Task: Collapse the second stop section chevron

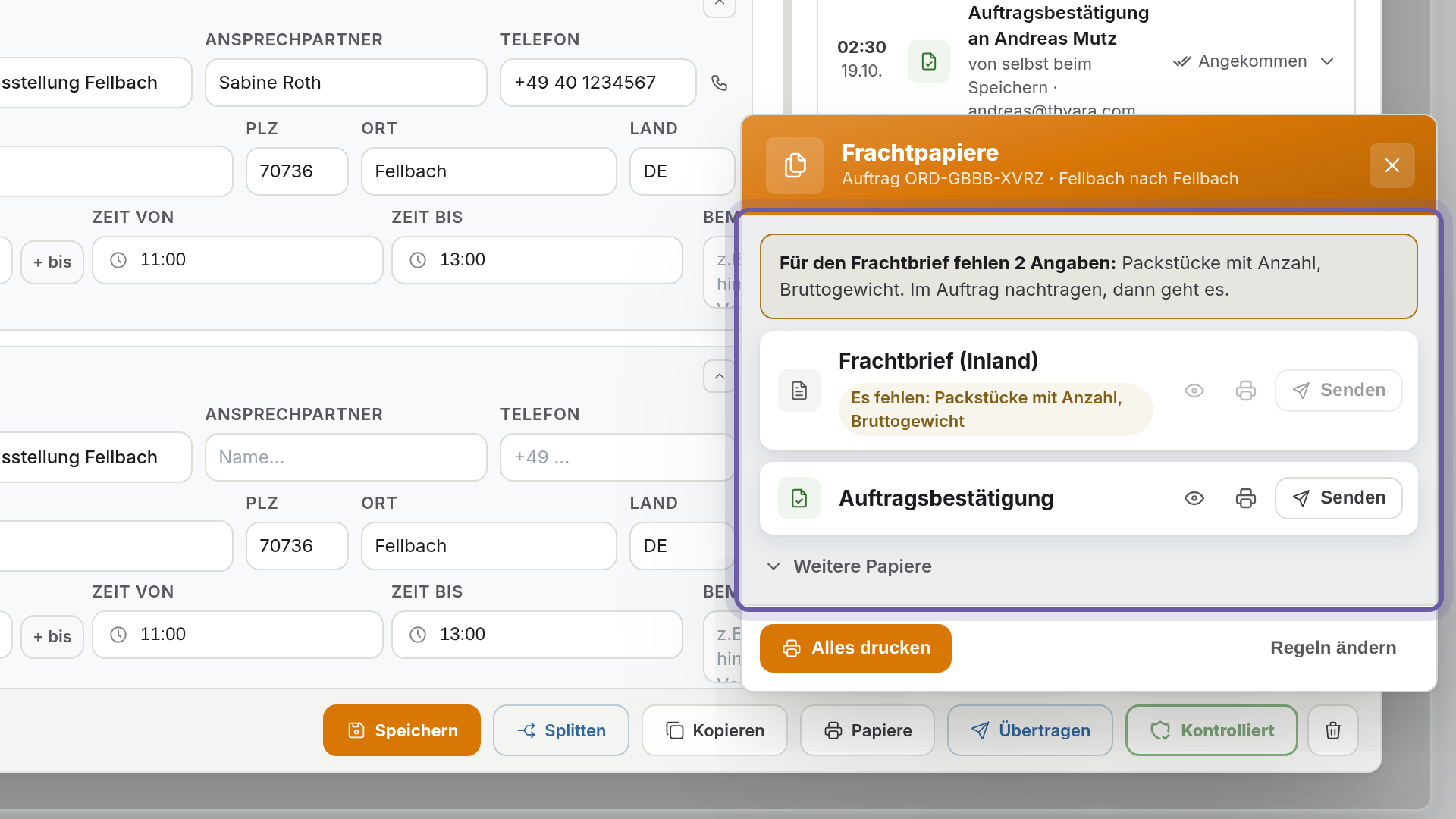Action: 719,376
